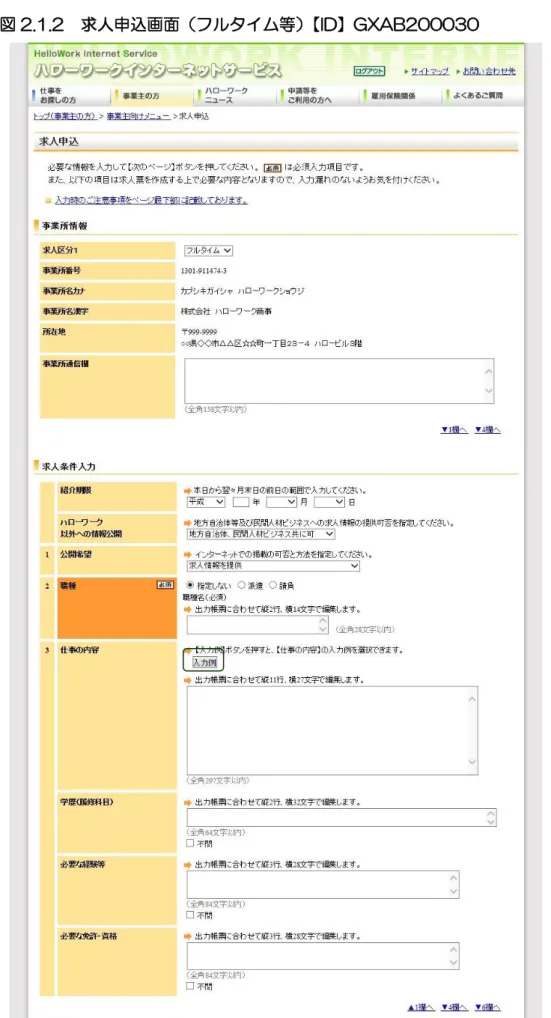Open 地方自治体、民間人材ビジネス共に可 dropdown
This screenshot has height=1018, width=551.
tap(260, 534)
